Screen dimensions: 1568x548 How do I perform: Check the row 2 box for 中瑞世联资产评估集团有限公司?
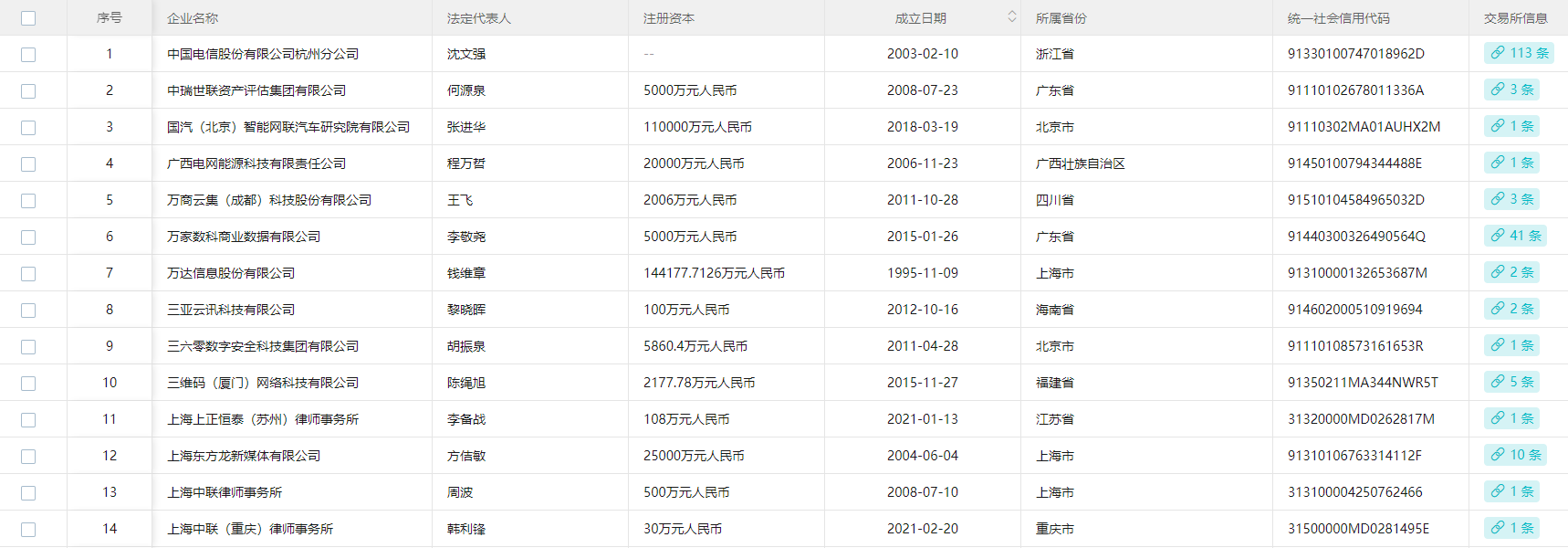(28, 91)
